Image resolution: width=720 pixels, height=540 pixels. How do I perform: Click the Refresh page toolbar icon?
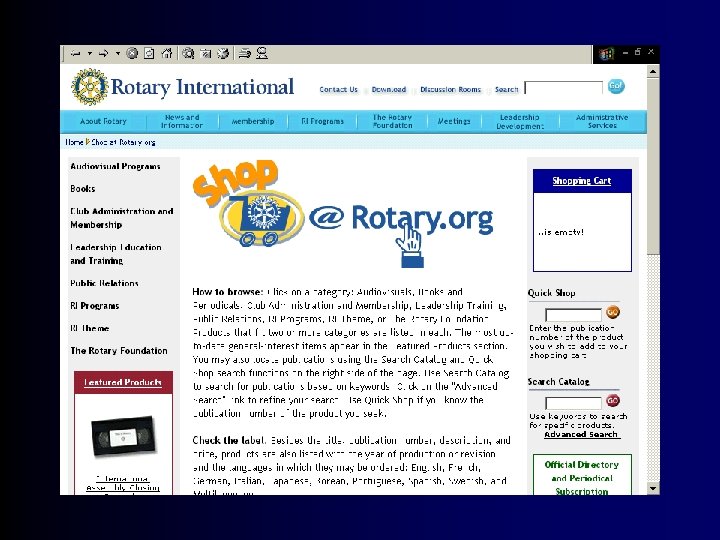tap(149, 54)
